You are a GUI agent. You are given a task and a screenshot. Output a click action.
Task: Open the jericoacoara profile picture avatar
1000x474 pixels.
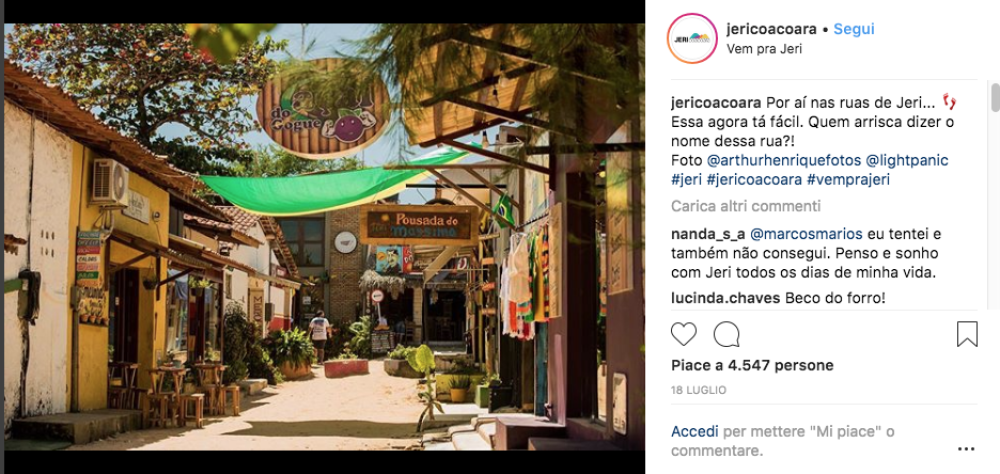click(692, 38)
